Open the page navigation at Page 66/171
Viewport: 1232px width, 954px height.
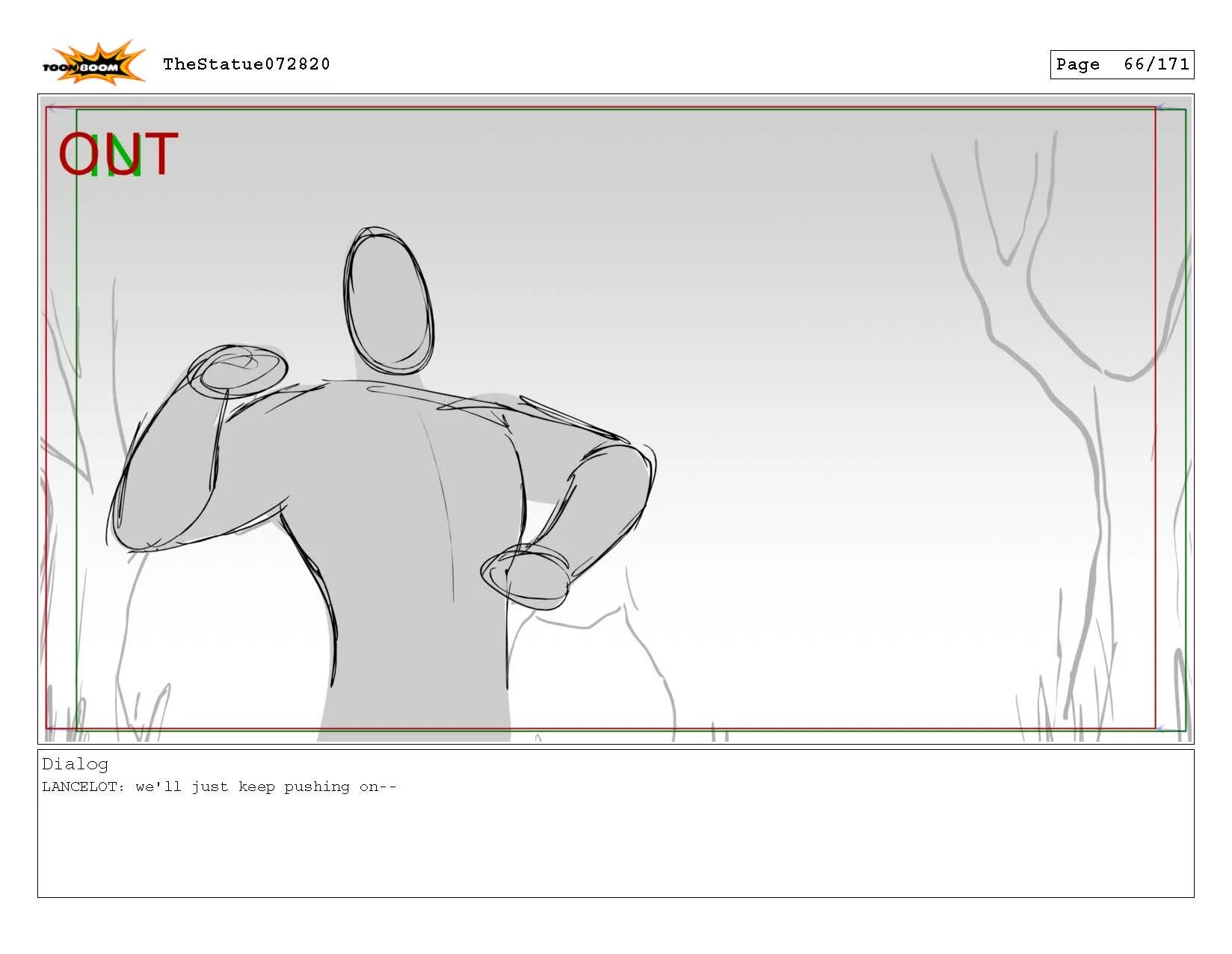click(1121, 64)
